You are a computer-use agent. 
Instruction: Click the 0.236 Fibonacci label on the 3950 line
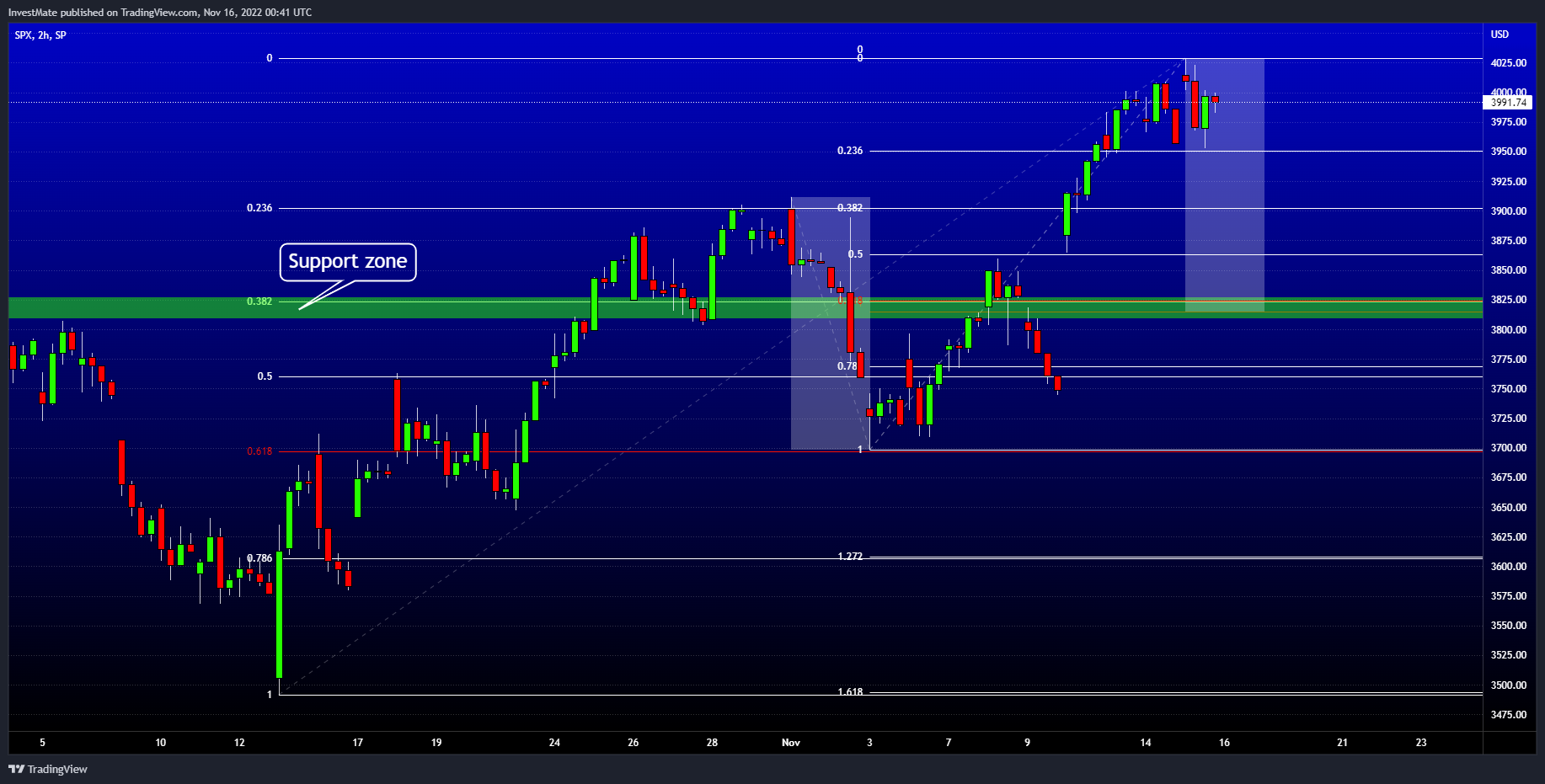coord(850,151)
